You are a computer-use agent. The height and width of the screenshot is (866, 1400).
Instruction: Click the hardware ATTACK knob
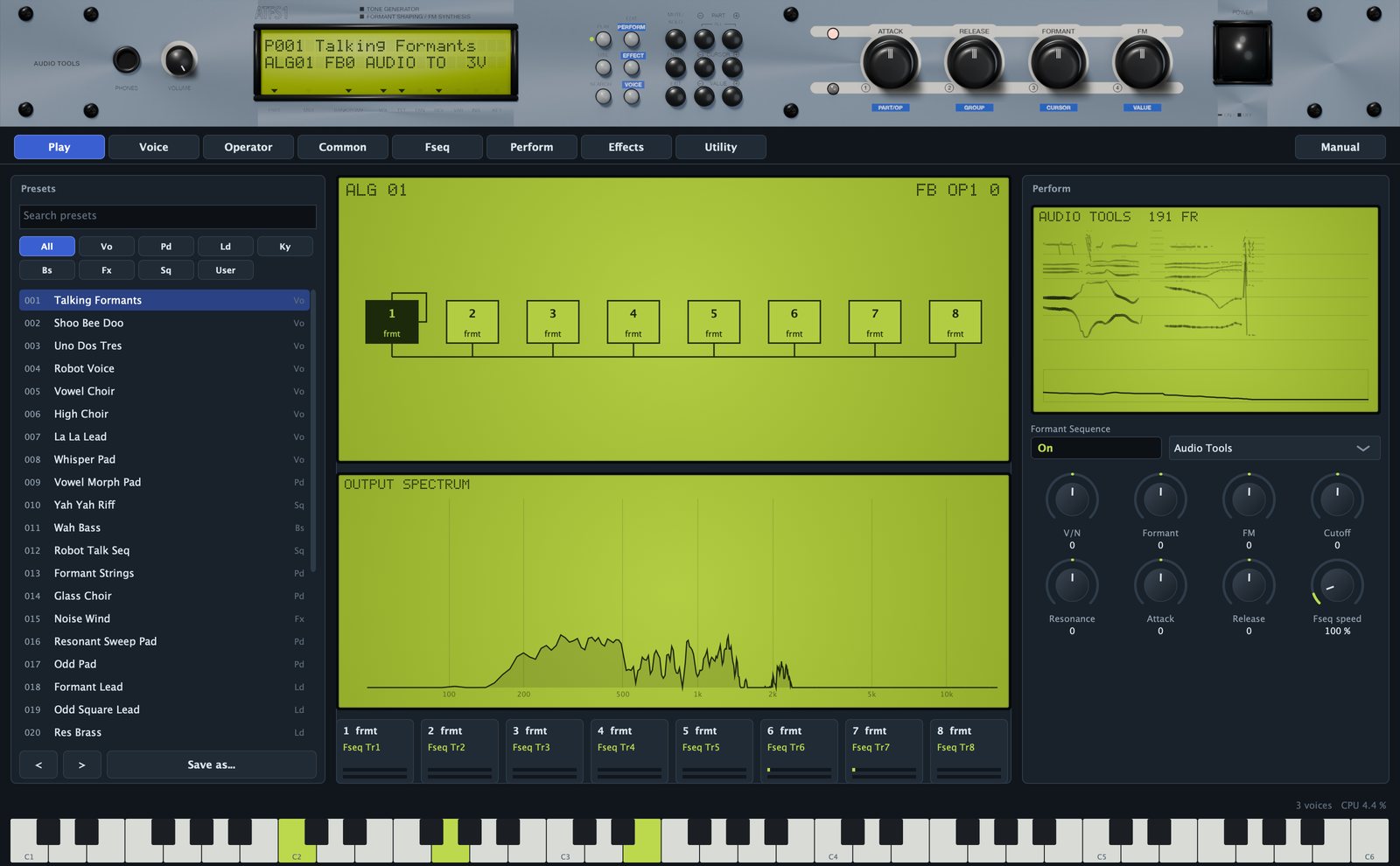[x=890, y=63]
